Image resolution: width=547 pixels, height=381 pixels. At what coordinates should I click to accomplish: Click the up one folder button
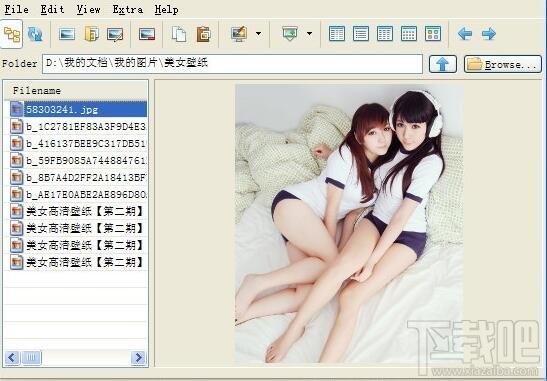[x=443, y=64]
